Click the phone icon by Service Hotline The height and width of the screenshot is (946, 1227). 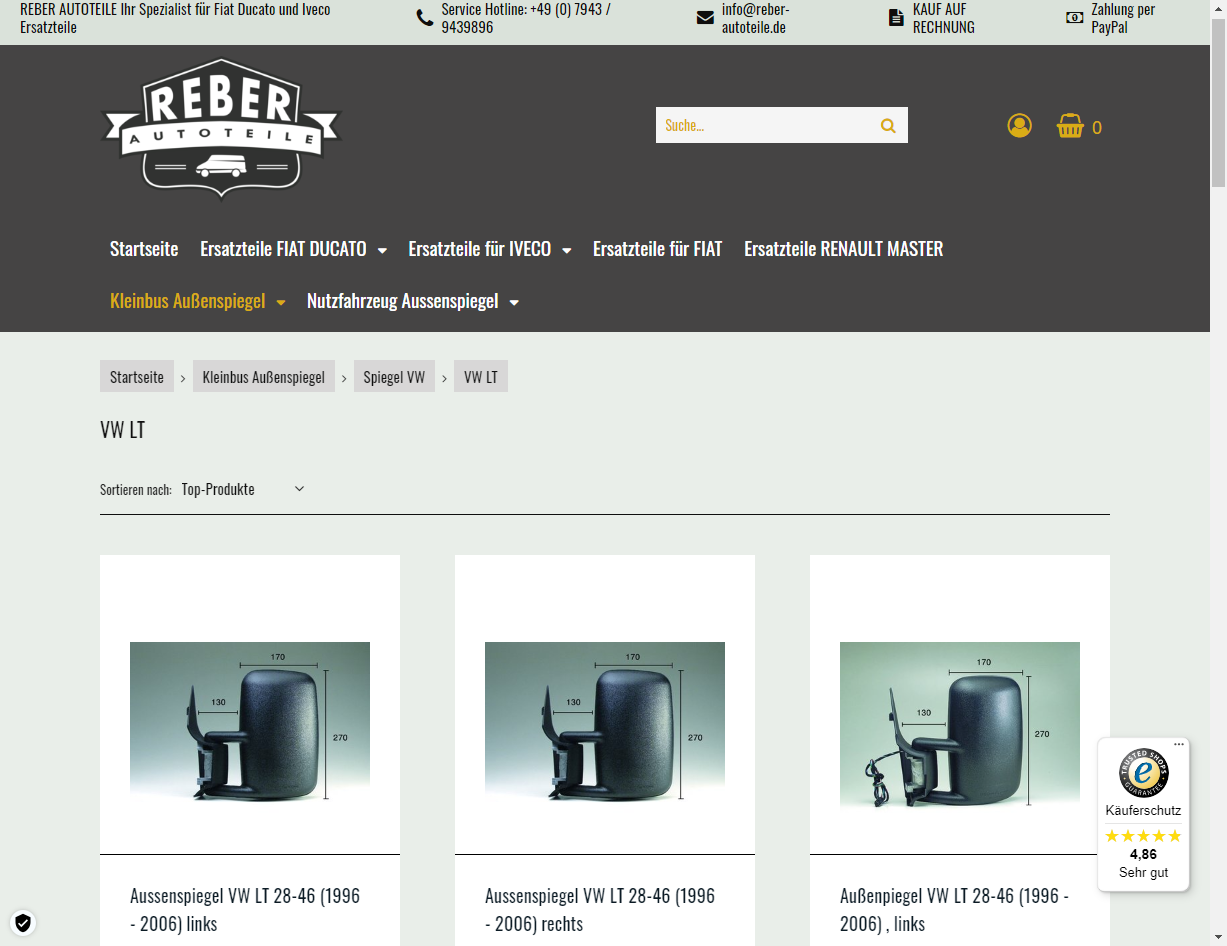click(425, 18)
